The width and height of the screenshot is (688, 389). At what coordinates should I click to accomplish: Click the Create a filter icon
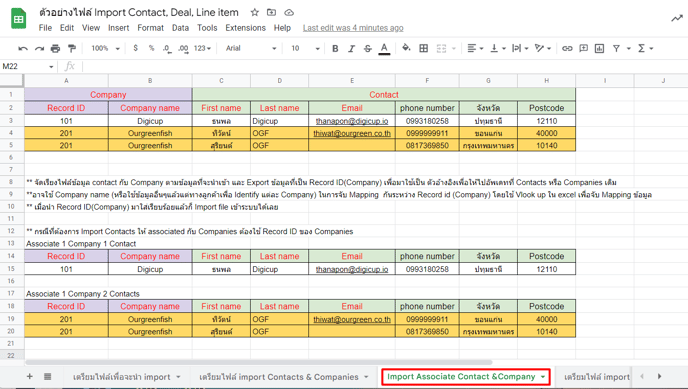point(616,48)
